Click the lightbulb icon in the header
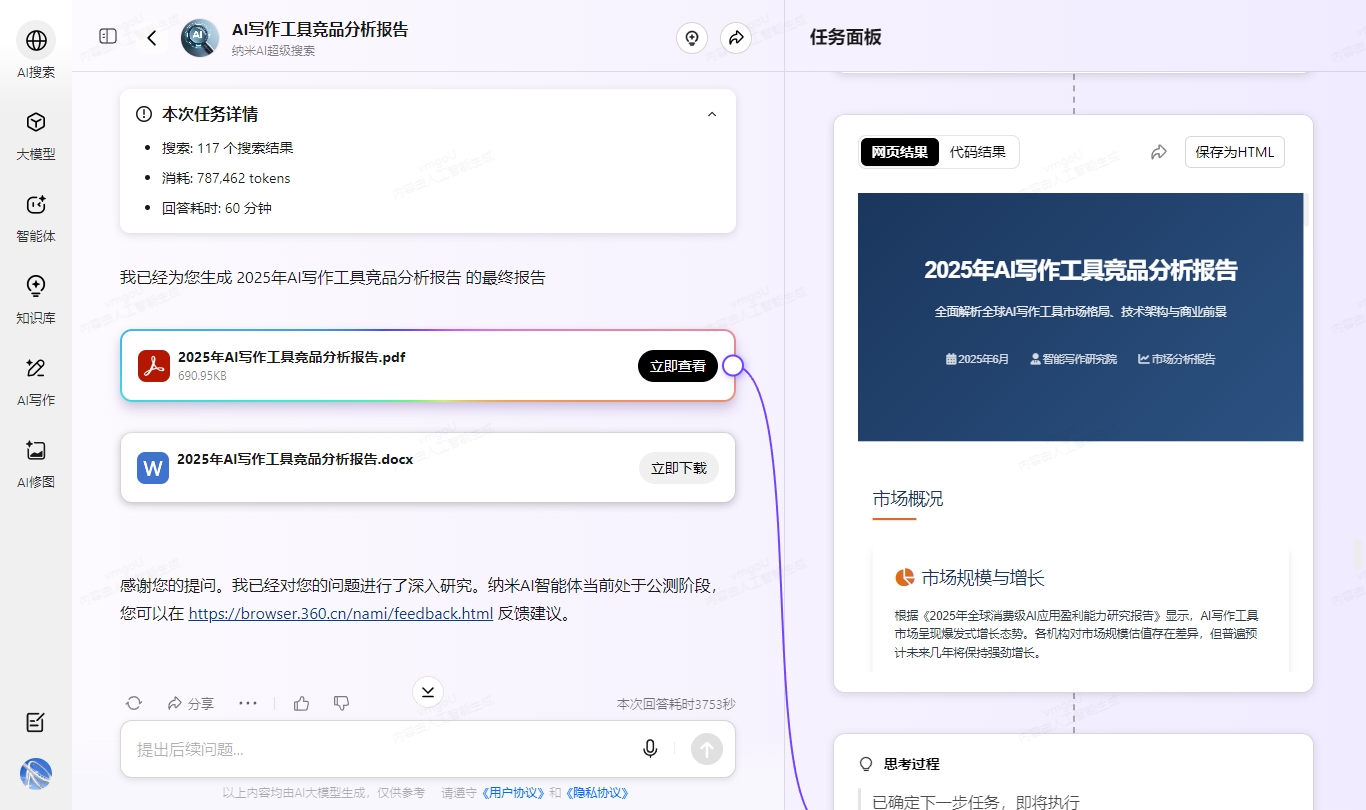This screenshot has width=1366, height=810. tap(691, 38)
